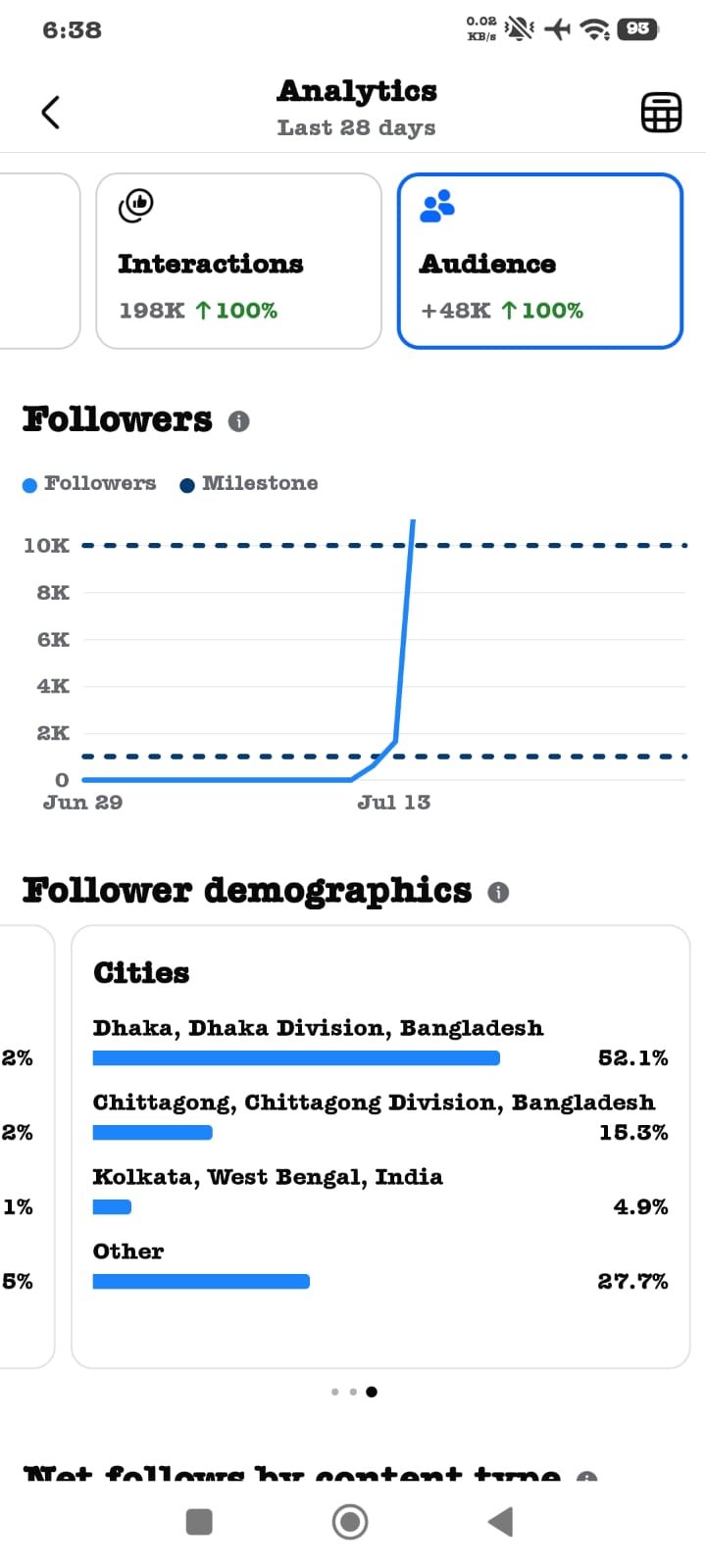The image size is (706, 1568).
Task: Select first demographics page dot
Action: click(x=335, y=1392)
